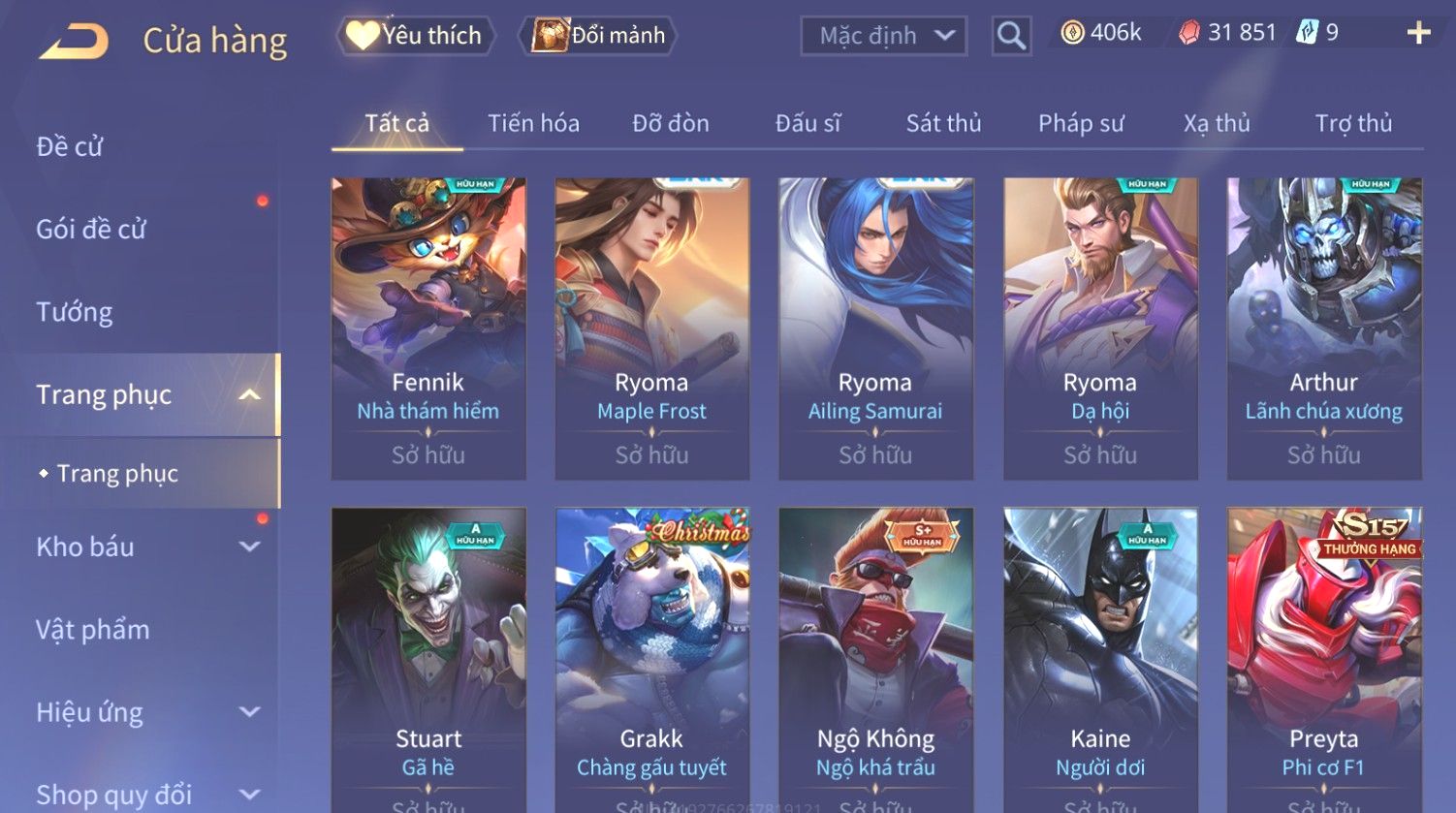Screen dimensions: 1456x813
Task: Click the plus icon to add currency
Action: (1418, 33)
